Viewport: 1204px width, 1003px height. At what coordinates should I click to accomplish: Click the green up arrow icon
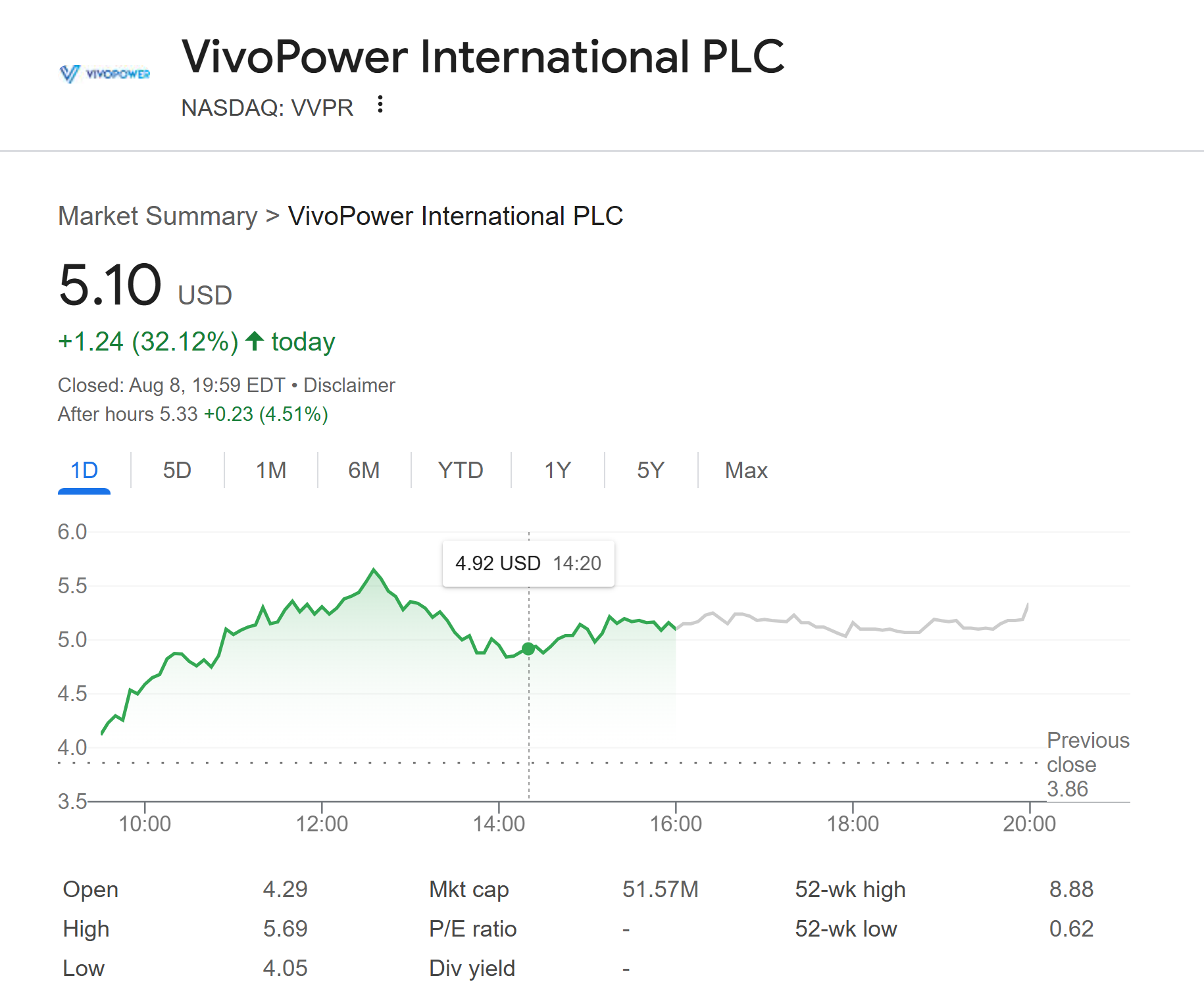click(x=255, y=341)
